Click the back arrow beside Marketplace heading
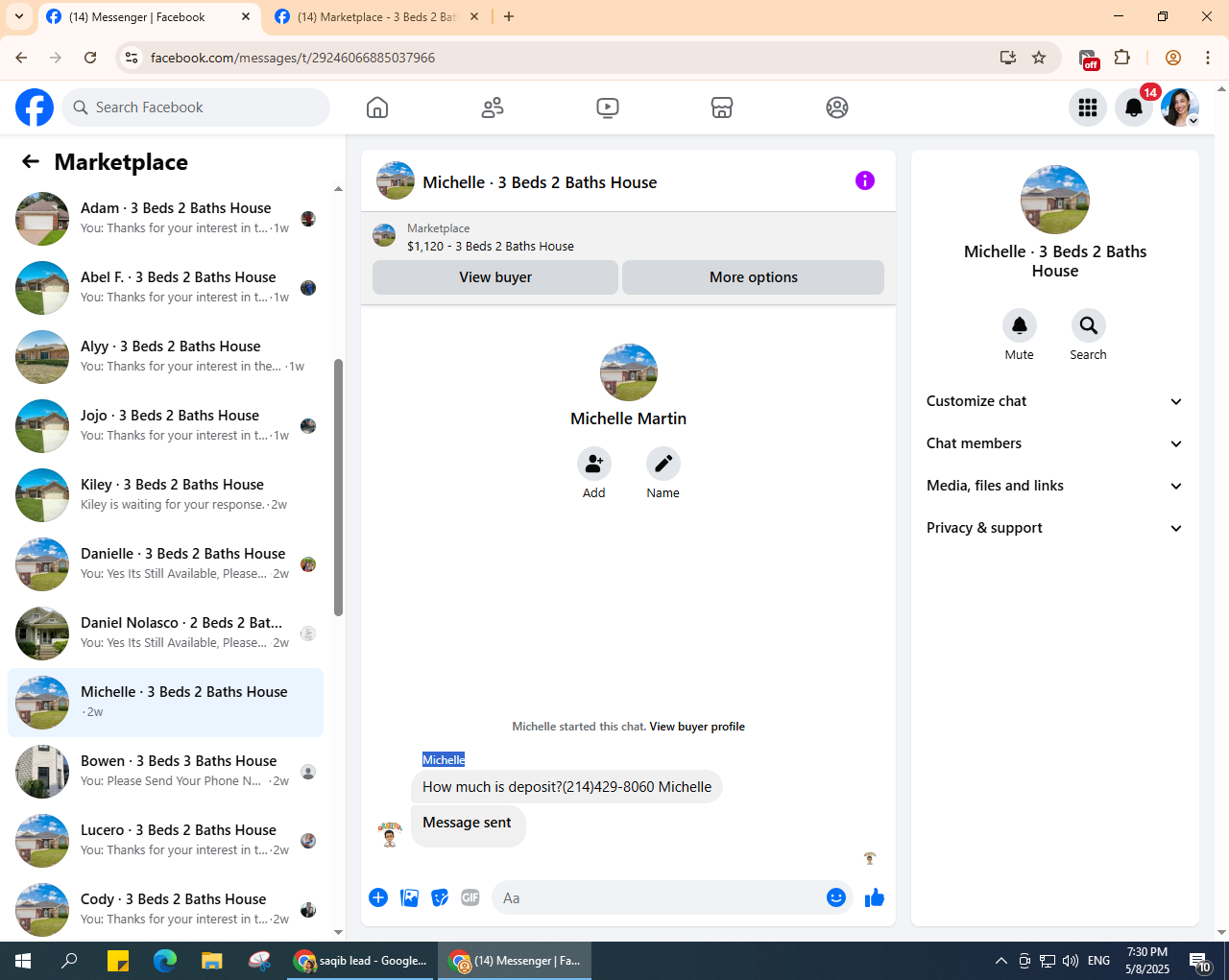 31,162
